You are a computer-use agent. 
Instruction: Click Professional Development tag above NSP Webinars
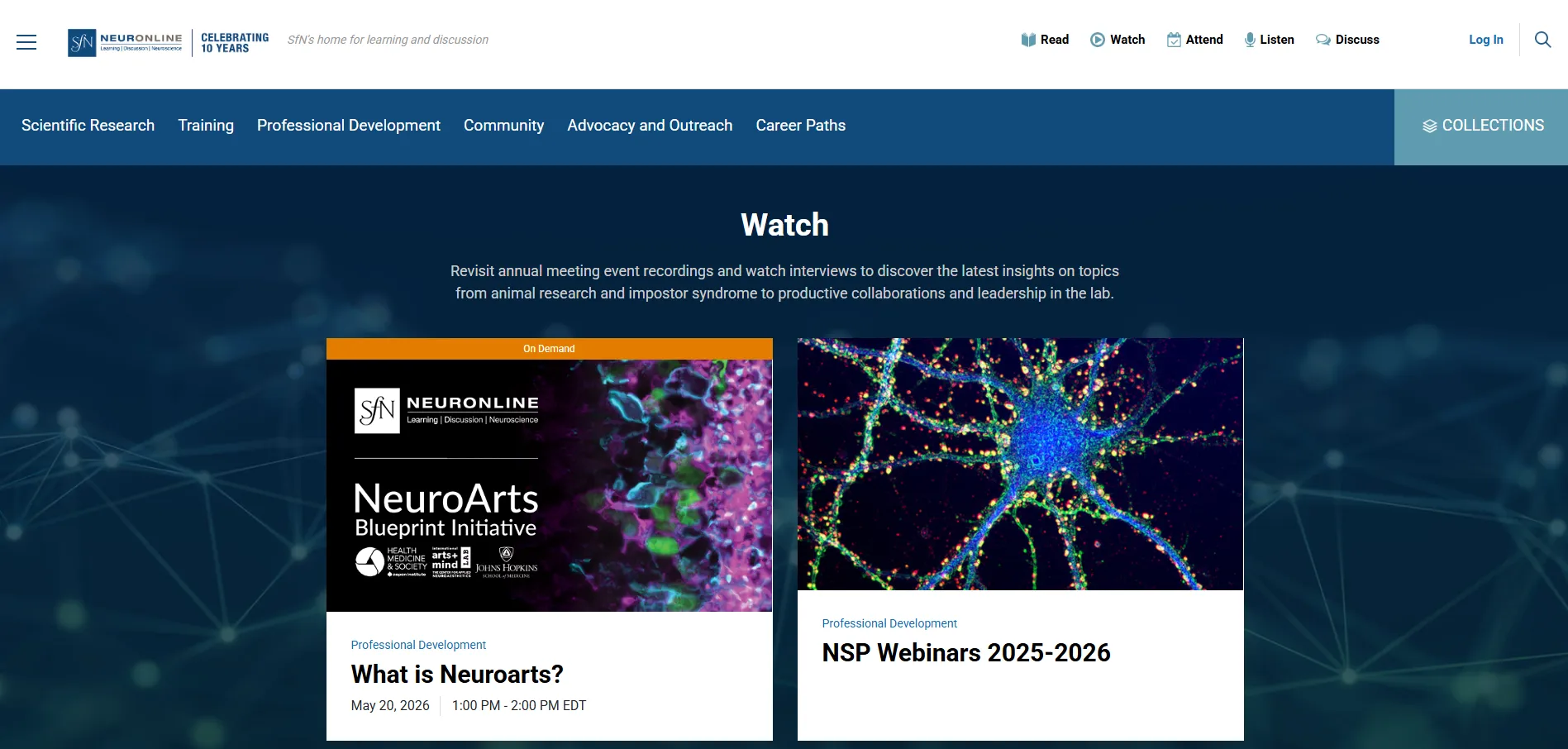889,623
